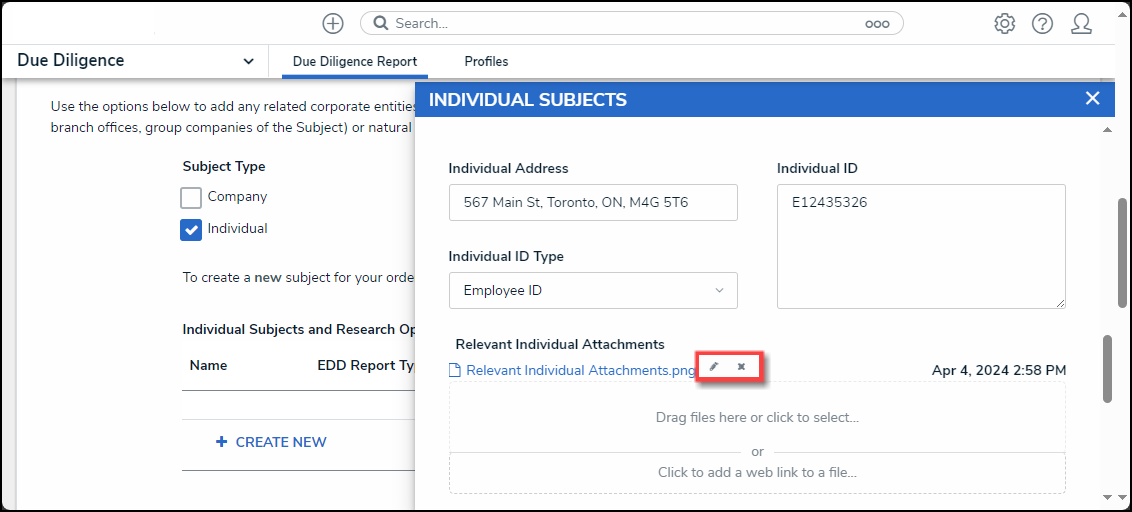This screenshot has width=1132, height=512.
Task: Select the Due Diligence Report tab
Action: pyautogui.click(x=354, y=61)
